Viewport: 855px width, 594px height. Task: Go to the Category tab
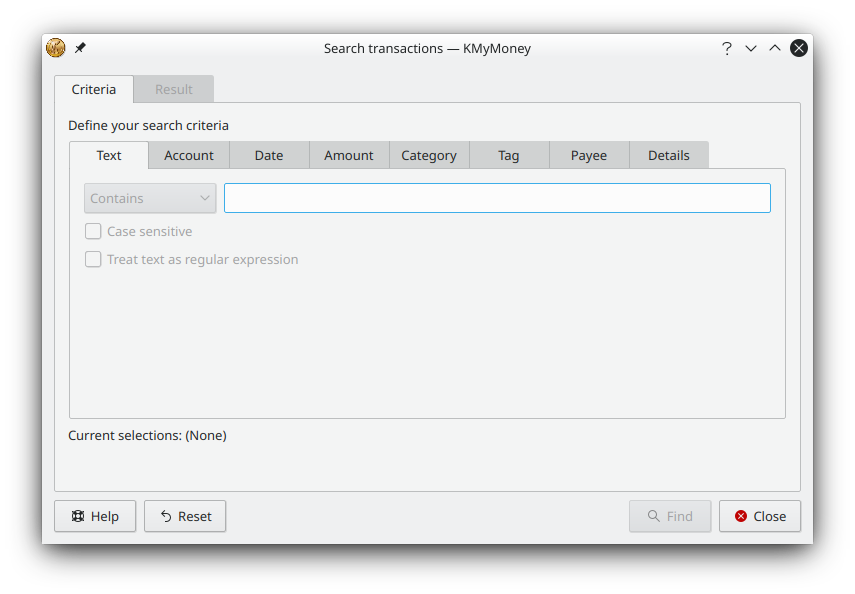[429, 155]
